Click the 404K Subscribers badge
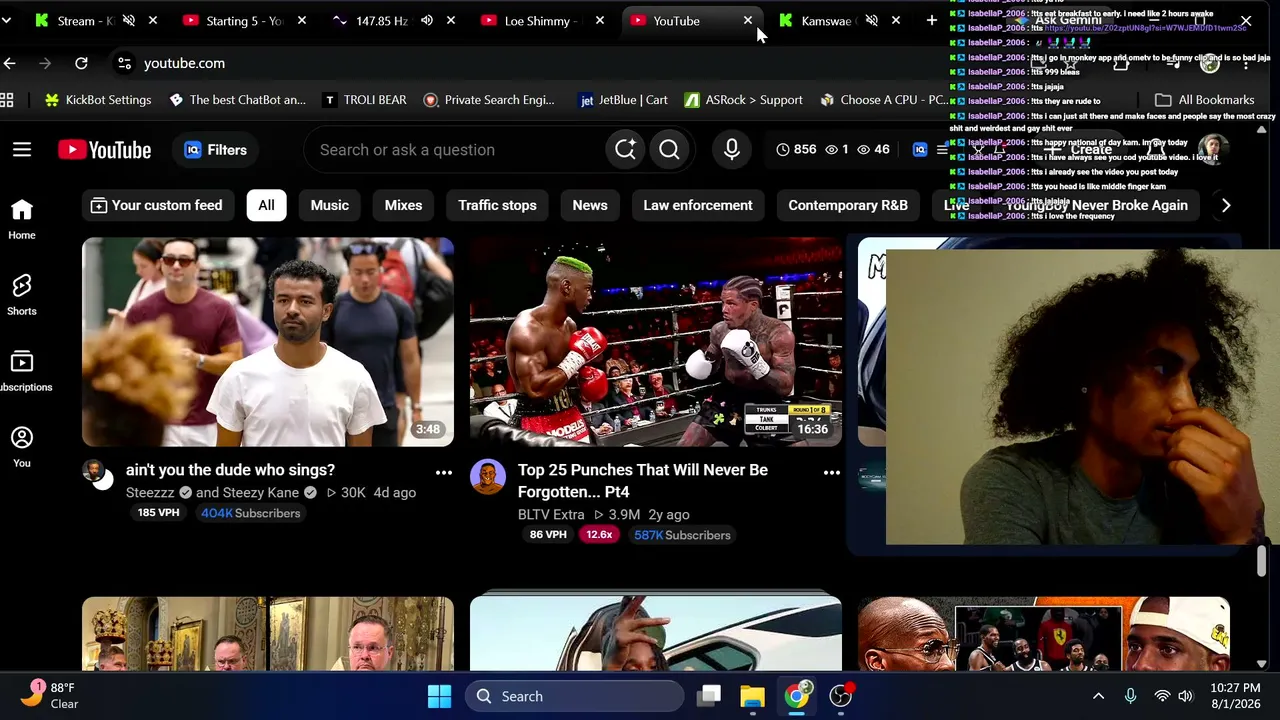 250,513
